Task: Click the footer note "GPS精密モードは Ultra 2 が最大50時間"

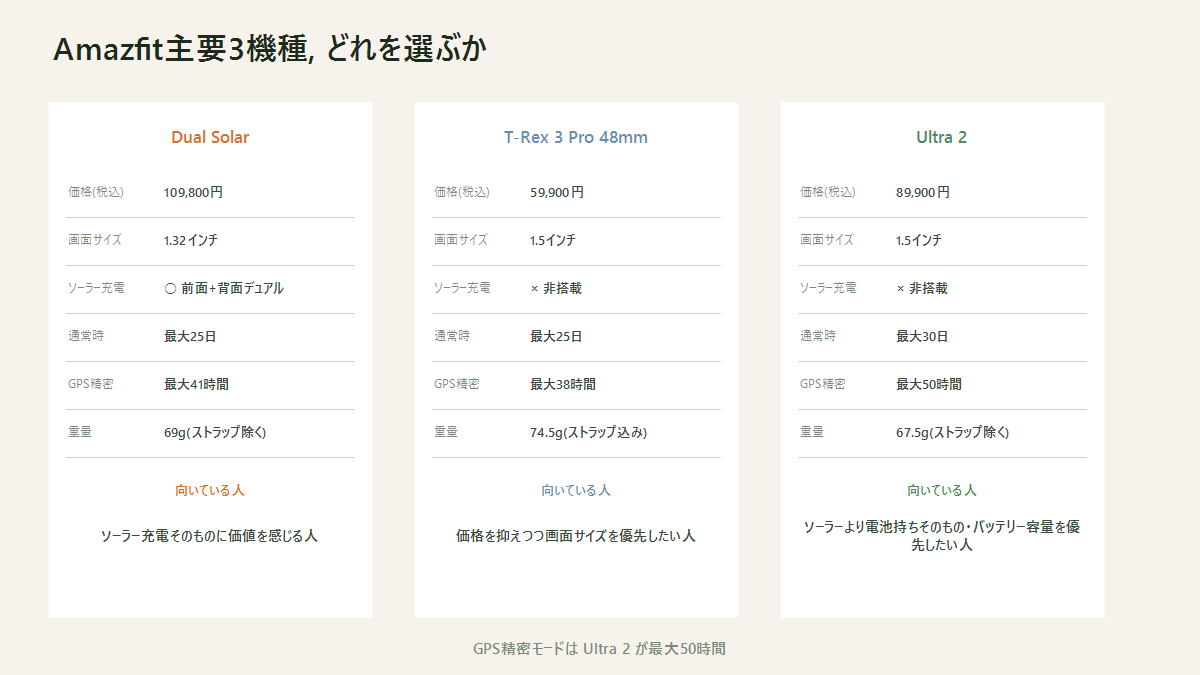Action: point(600,649)
